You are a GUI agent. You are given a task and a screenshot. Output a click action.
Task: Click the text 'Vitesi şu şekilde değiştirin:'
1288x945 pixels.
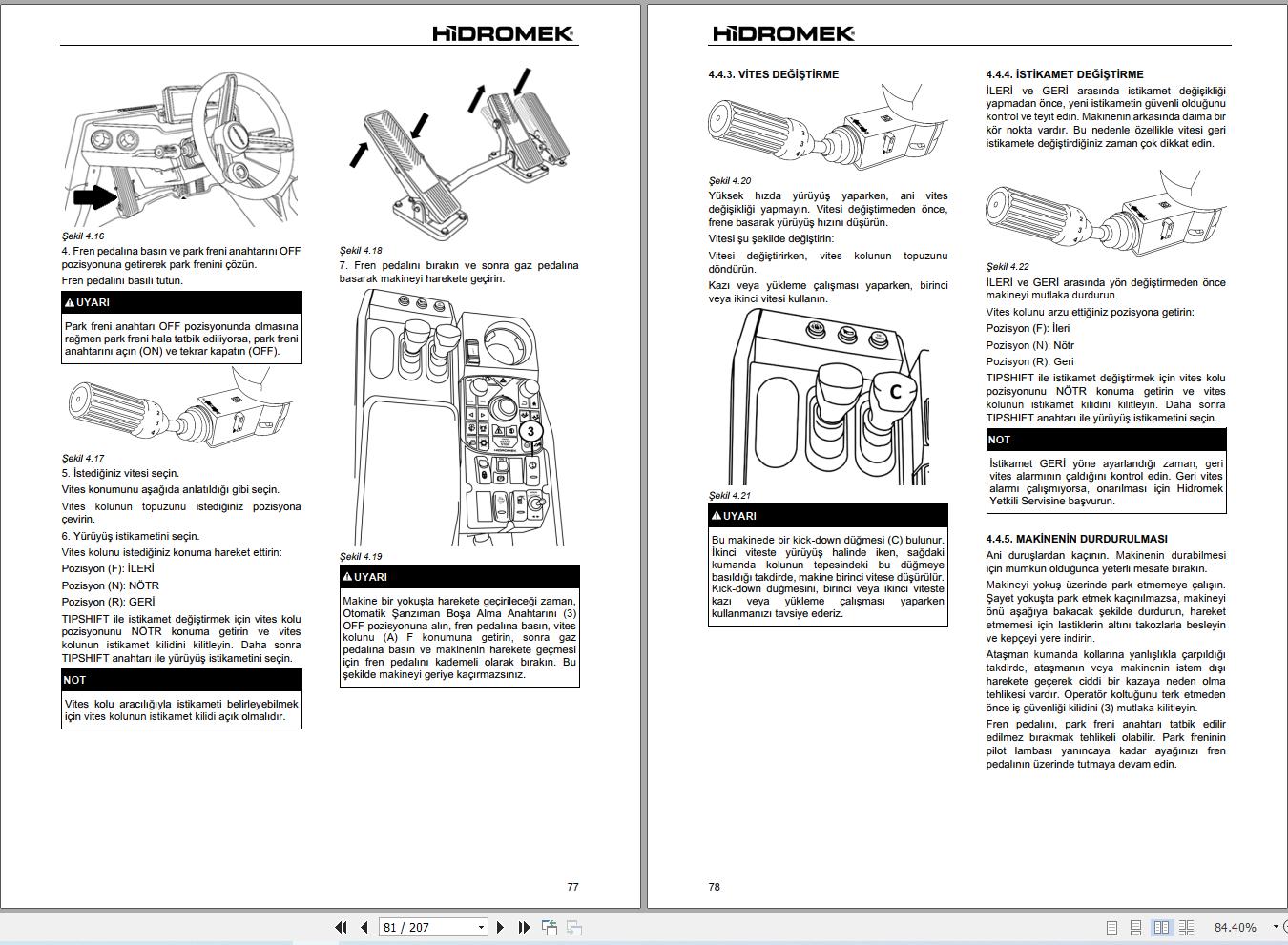[771, 238]
